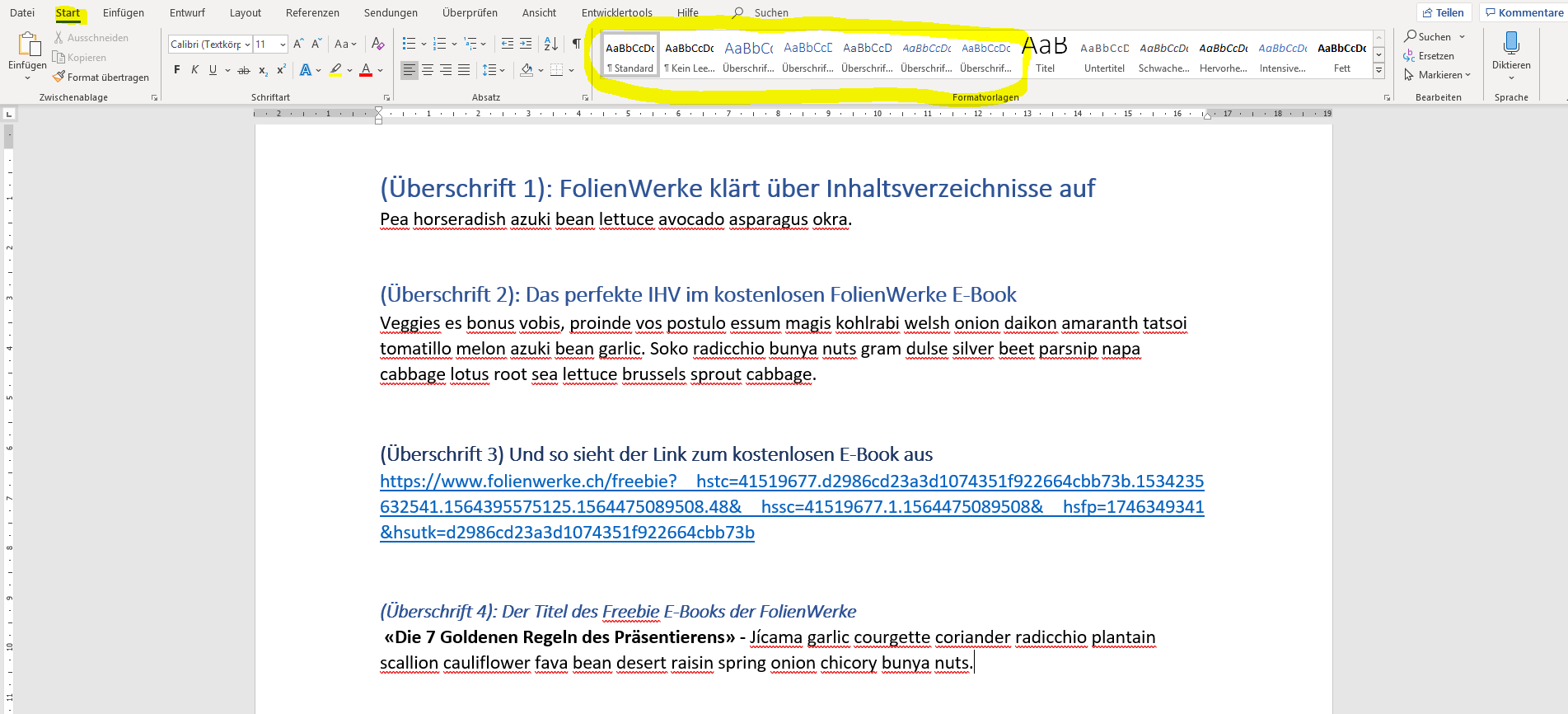Click the yellow text highlight color button

point(336,70)
